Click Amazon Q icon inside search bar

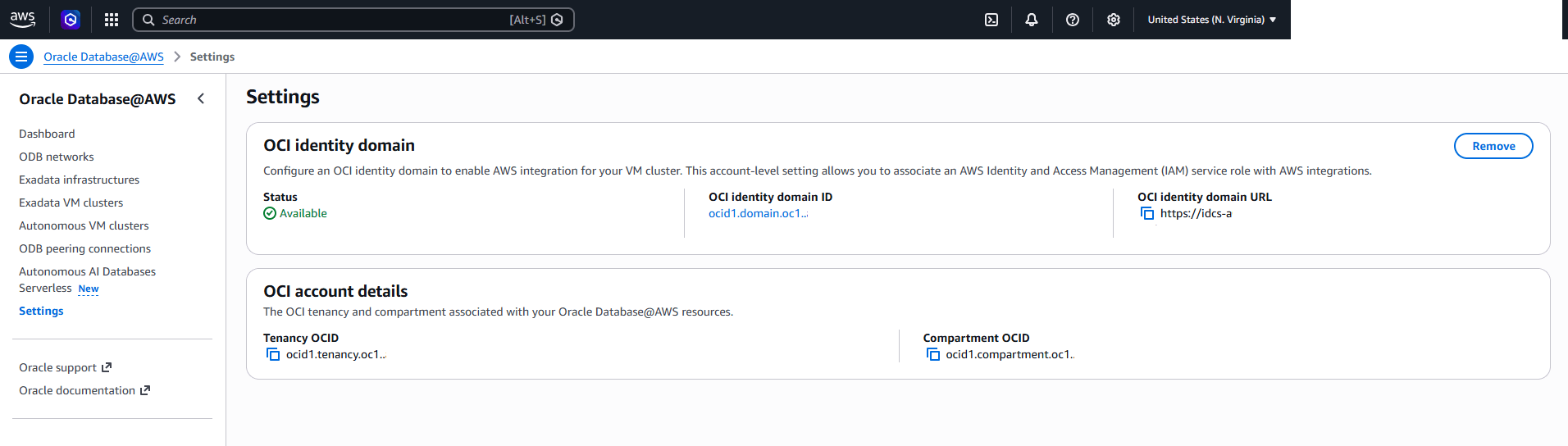pyautogui.click(x=558, y=20)
